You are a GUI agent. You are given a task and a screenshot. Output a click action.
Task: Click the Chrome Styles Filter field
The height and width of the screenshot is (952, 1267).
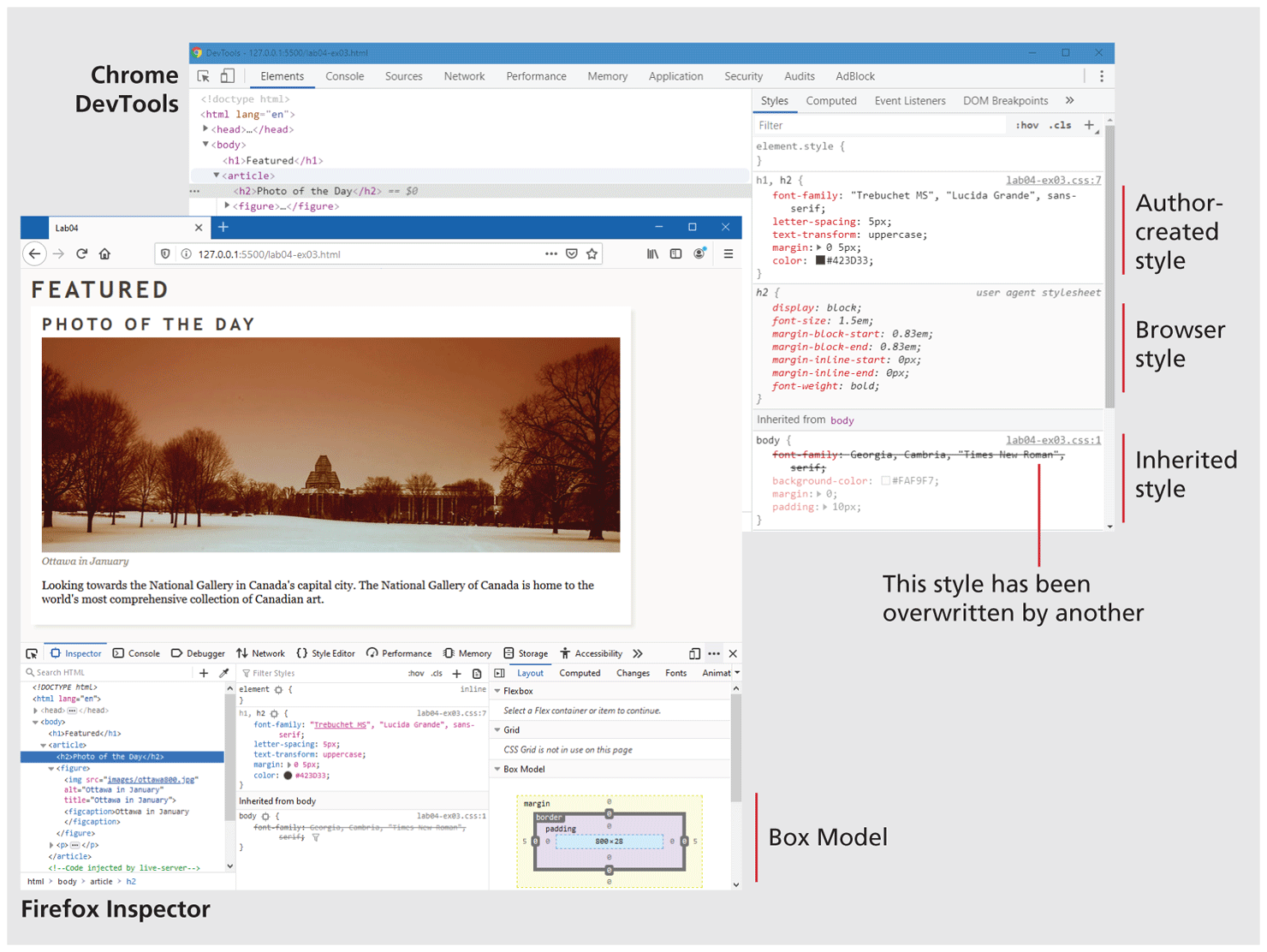point(877,126)
